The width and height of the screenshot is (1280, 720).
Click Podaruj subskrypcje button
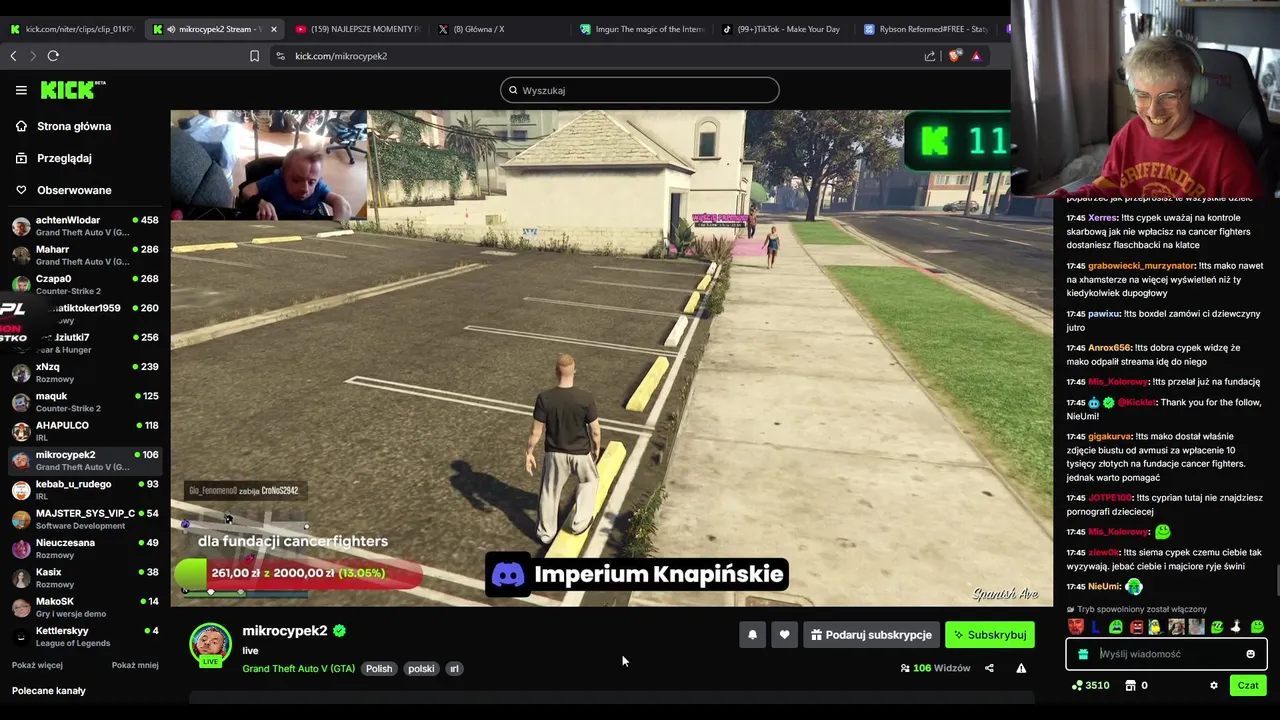pos(871,635)
